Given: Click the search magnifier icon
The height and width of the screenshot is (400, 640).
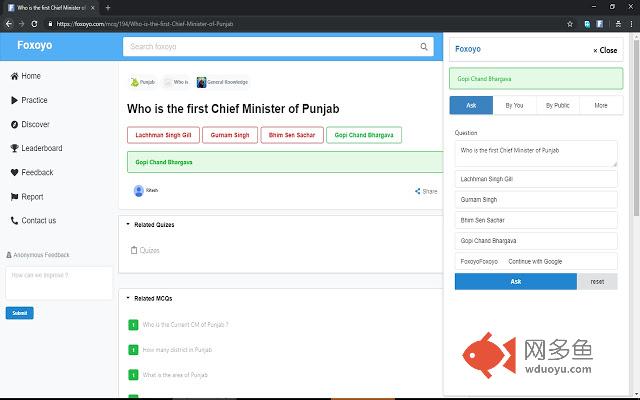Looking at the screenshot, I should point(424,47).
